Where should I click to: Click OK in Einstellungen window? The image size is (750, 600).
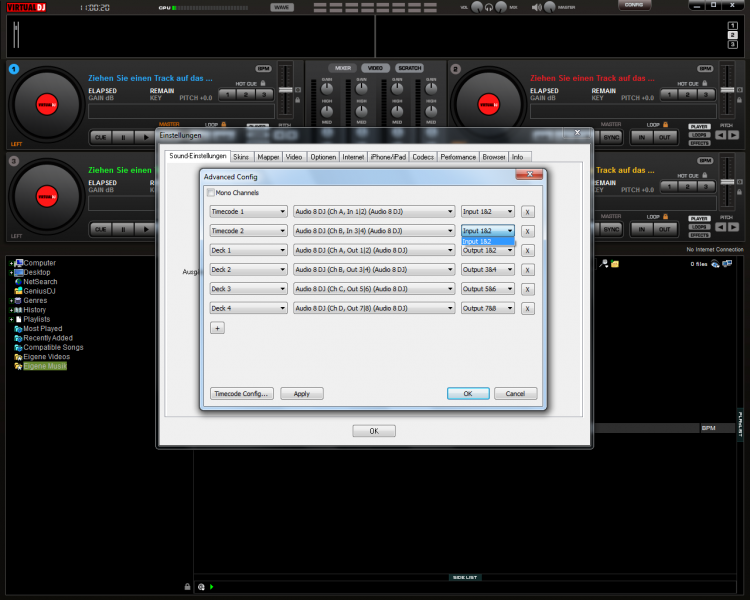pyautogui.click(x=374, y=431)
